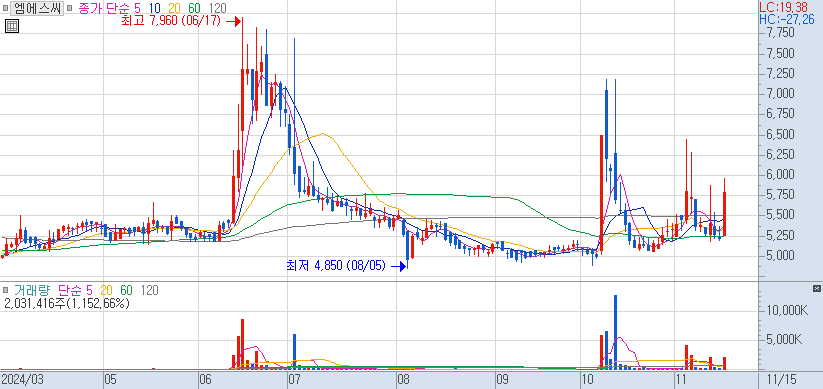Image resolution: width=823 pixels, height=389 pixels.
Task: Click the 6,000 price axis label
Action: 780,175
